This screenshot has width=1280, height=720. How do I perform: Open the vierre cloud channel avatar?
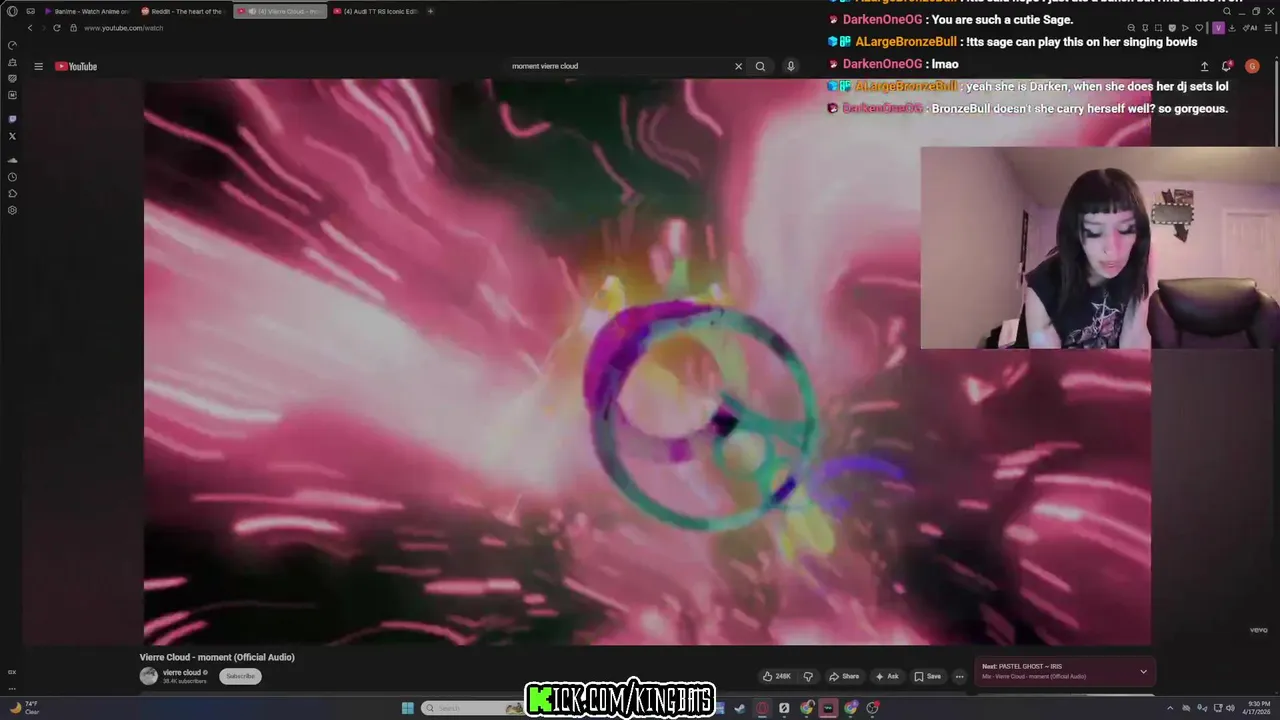(149, 676)
